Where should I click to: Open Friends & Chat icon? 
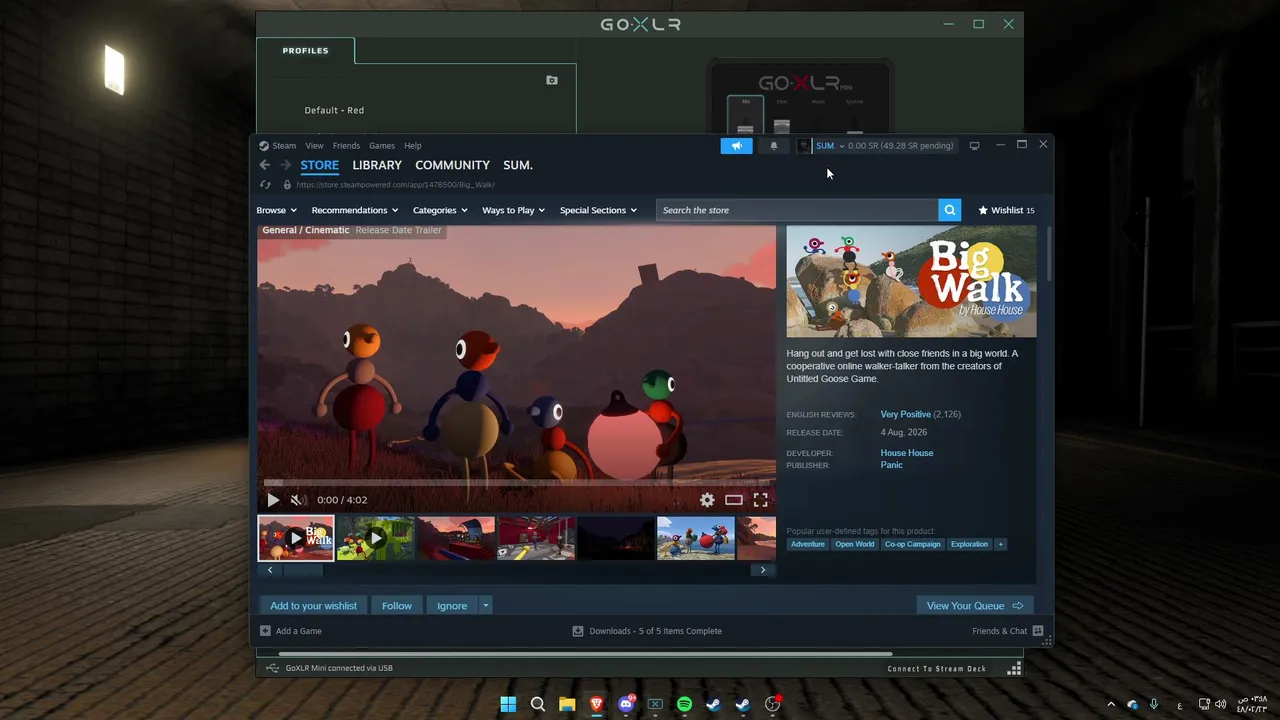coord(1038,631)
